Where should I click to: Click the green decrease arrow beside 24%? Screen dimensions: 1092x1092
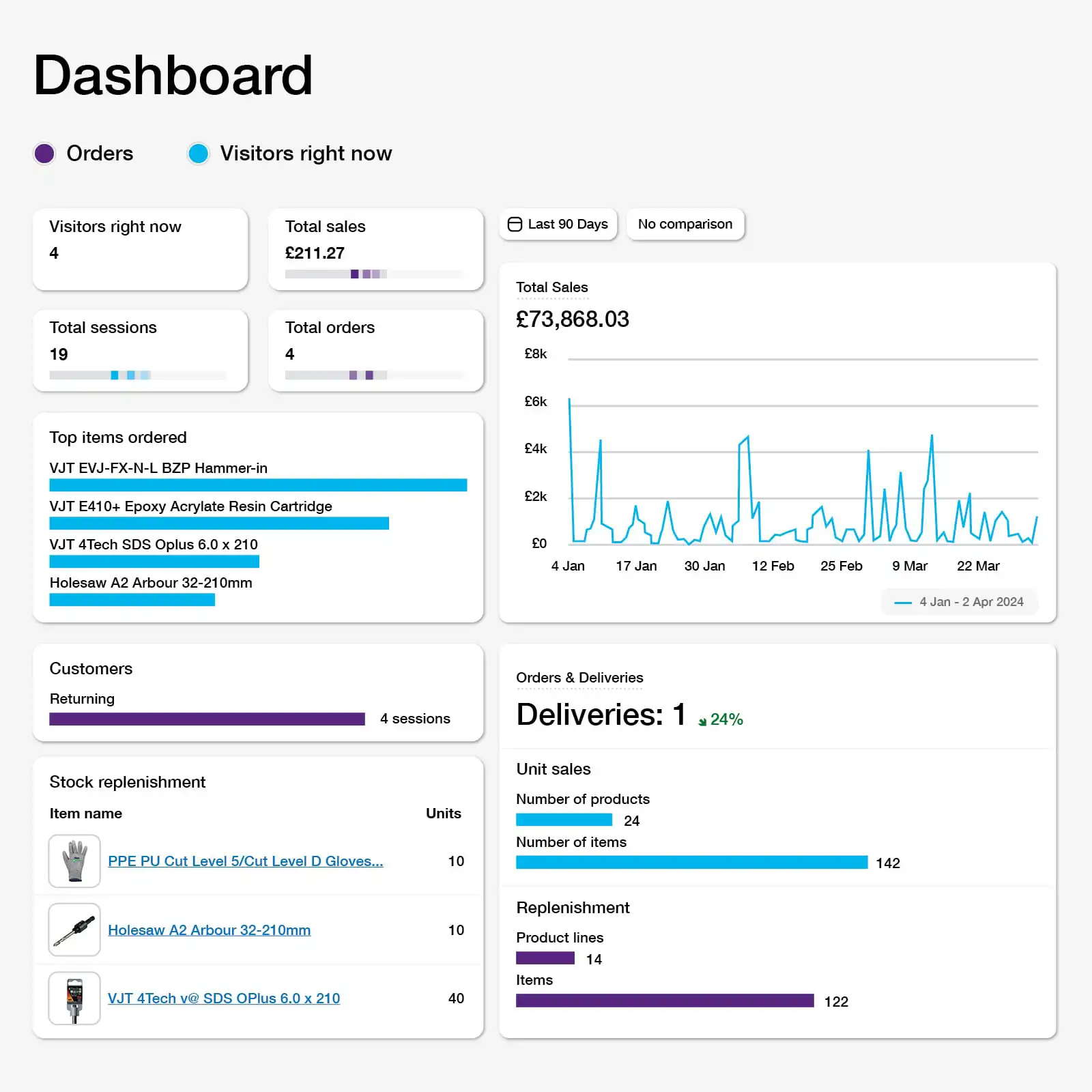tap(702, 719)
